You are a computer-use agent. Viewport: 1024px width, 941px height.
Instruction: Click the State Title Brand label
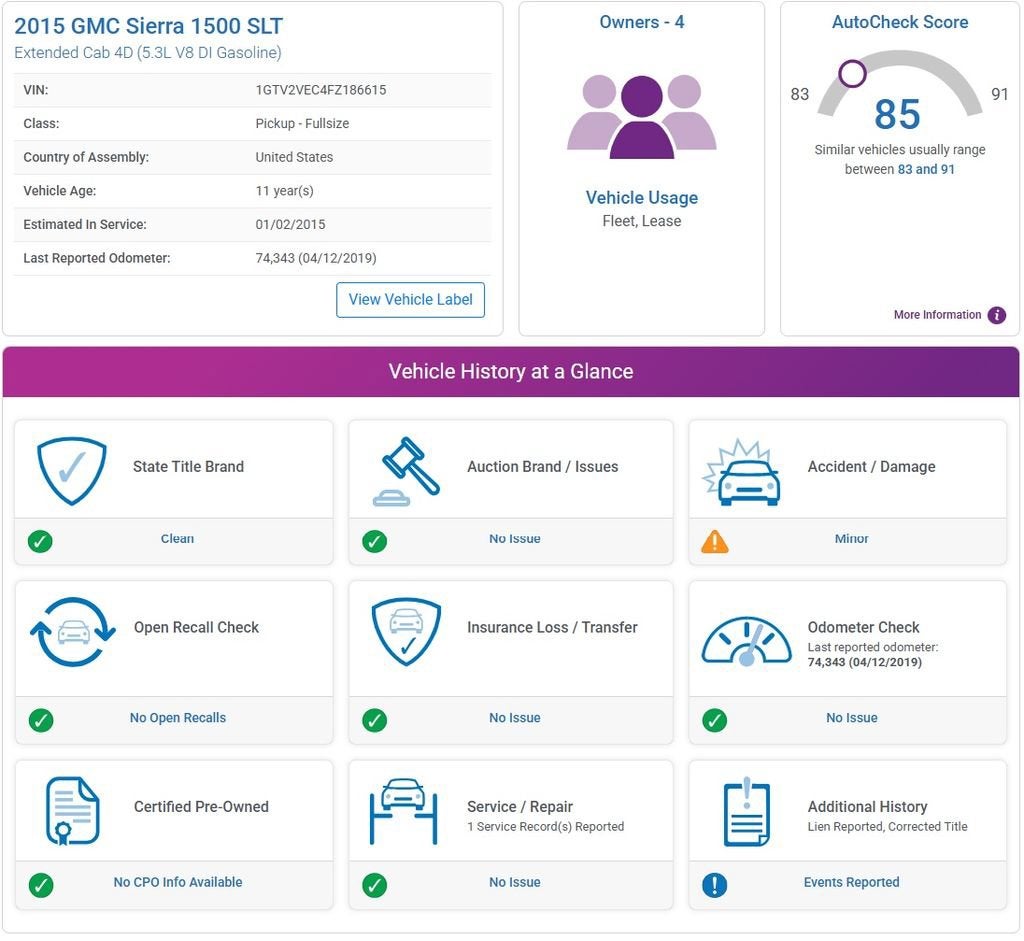(x=188, y=467)
